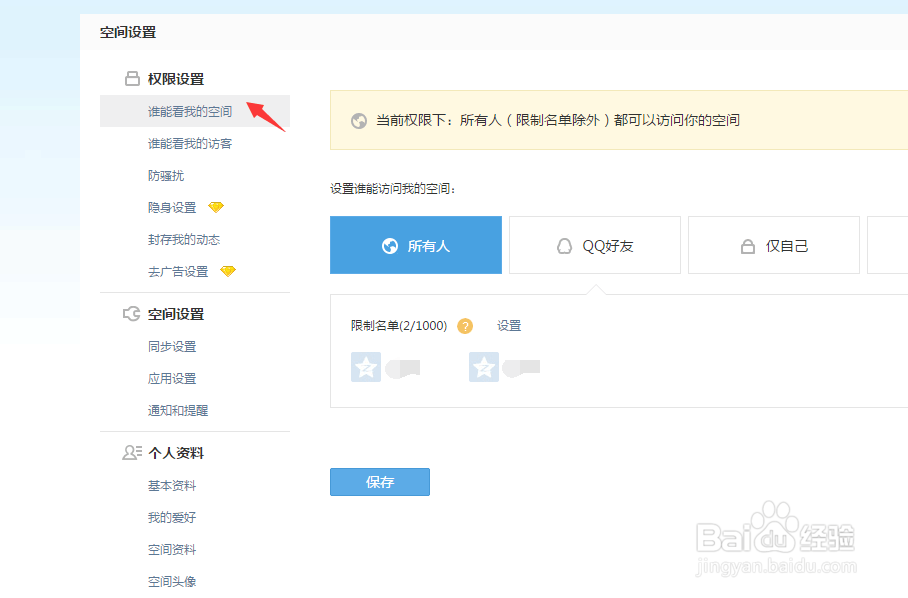Image resolution: width=908 pixels, height=598 pixels.
Task: Select the 所有人 access option
Action: [x=416, y=245]
